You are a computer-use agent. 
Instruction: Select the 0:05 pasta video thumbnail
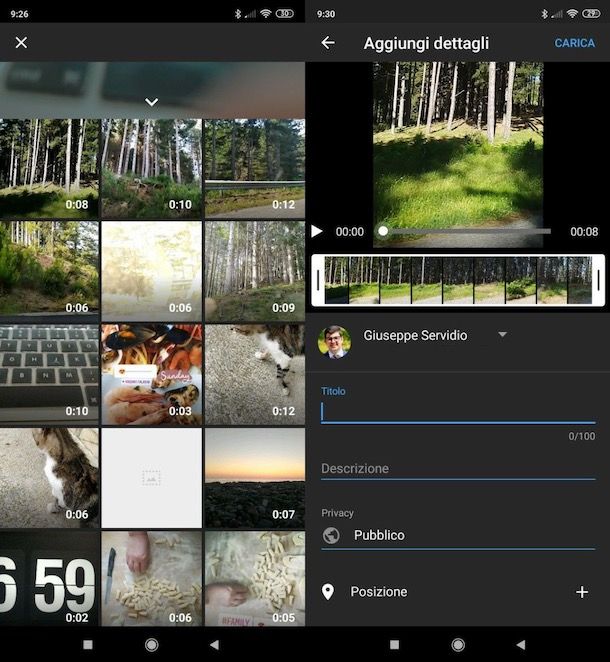click(x=255, y=578)
